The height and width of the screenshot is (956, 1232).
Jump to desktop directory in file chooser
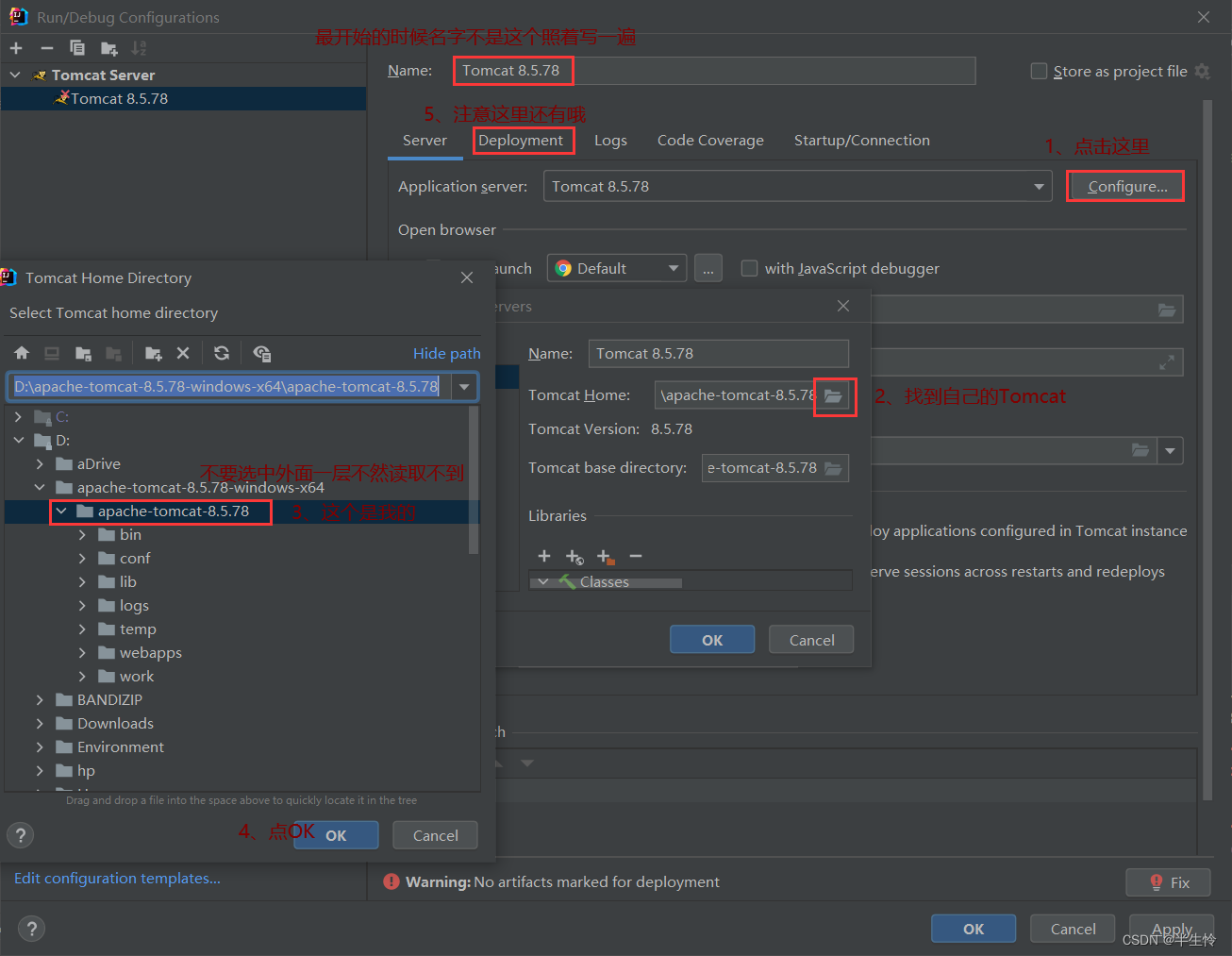(52, 353)
